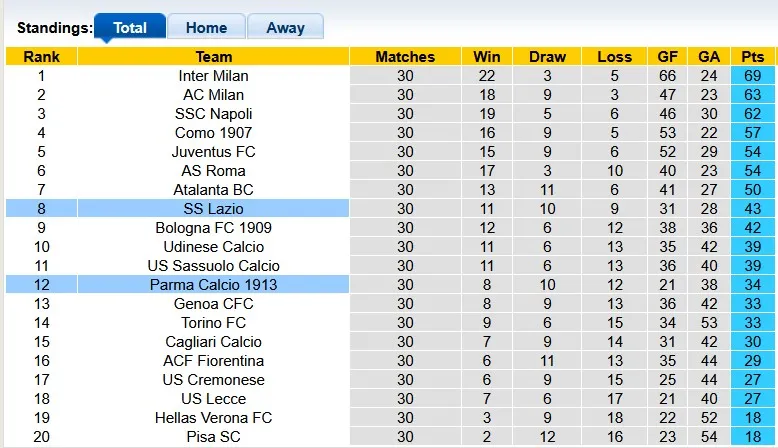778x448 pixels.
Task: Open the Inter Milan team link
Action: (213, 76)
